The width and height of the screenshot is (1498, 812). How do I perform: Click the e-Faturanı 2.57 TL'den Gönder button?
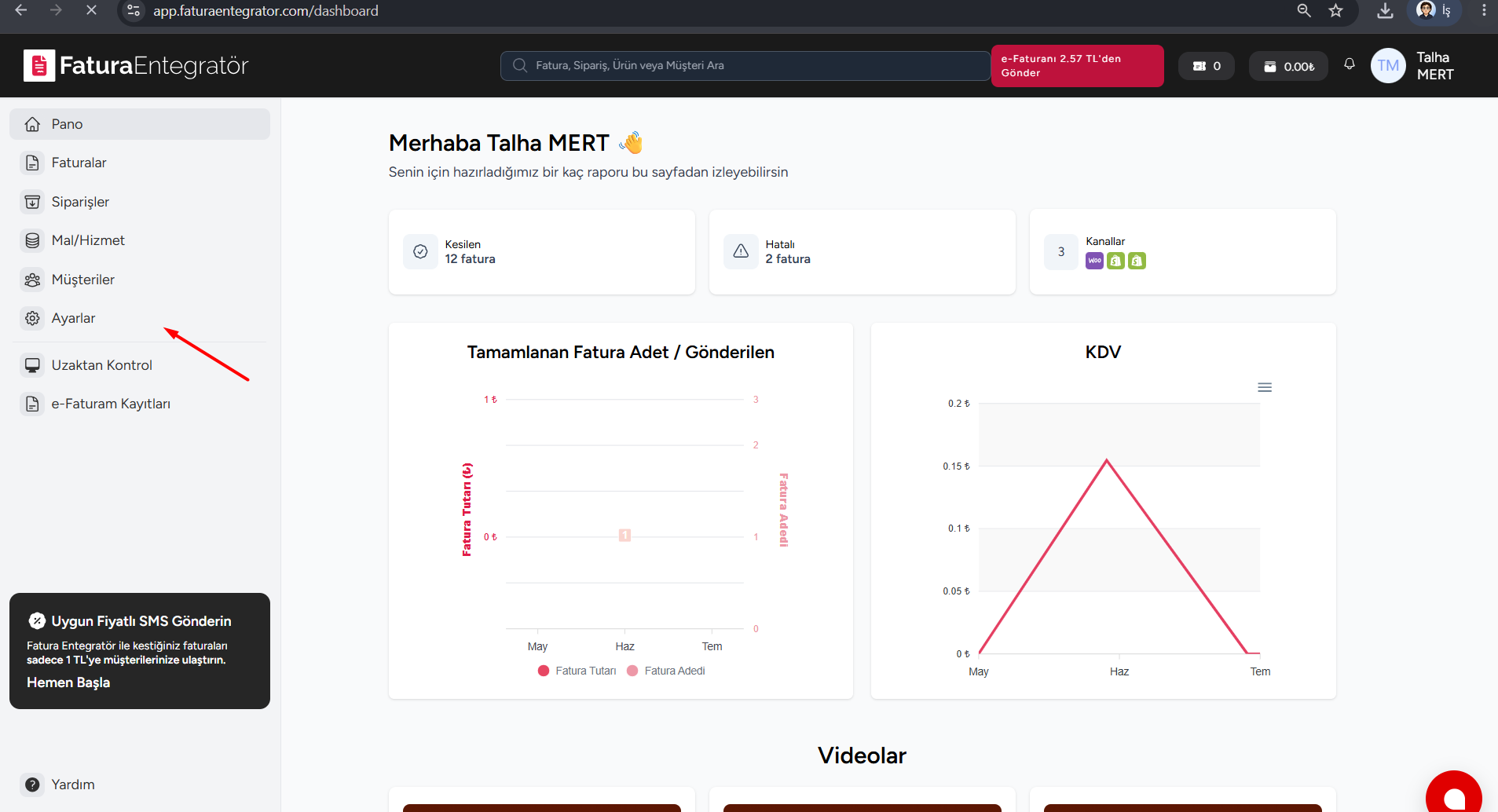click(x=1077, y=66)
